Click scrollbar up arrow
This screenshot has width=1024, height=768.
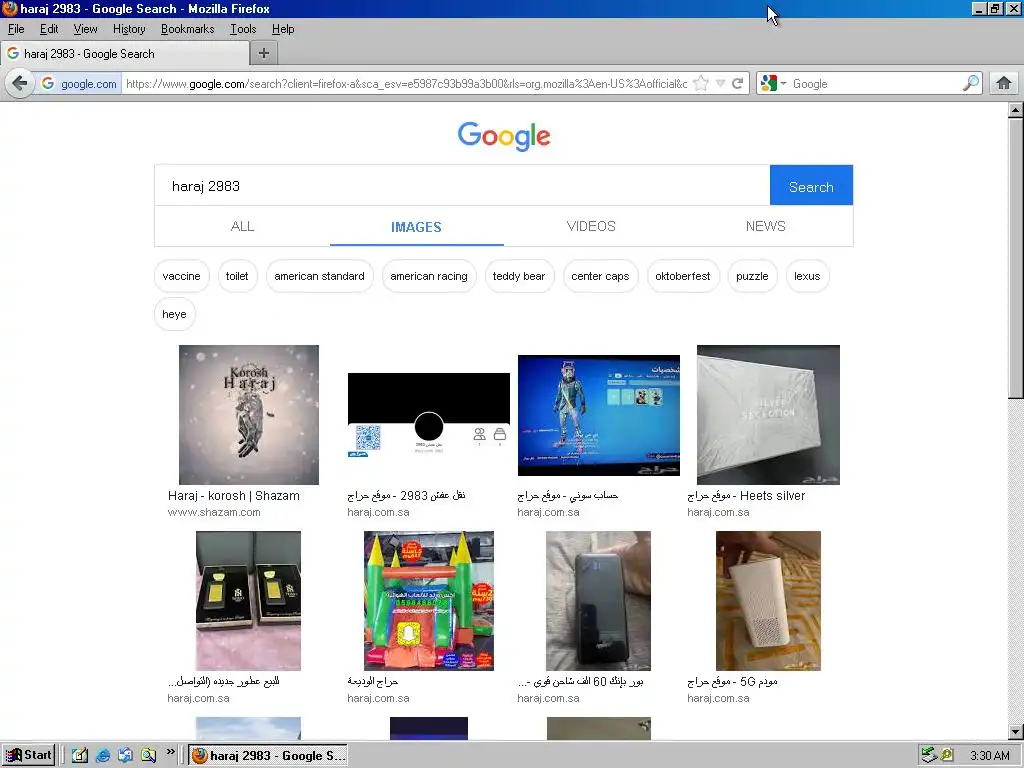click(x=1015, y=110)
